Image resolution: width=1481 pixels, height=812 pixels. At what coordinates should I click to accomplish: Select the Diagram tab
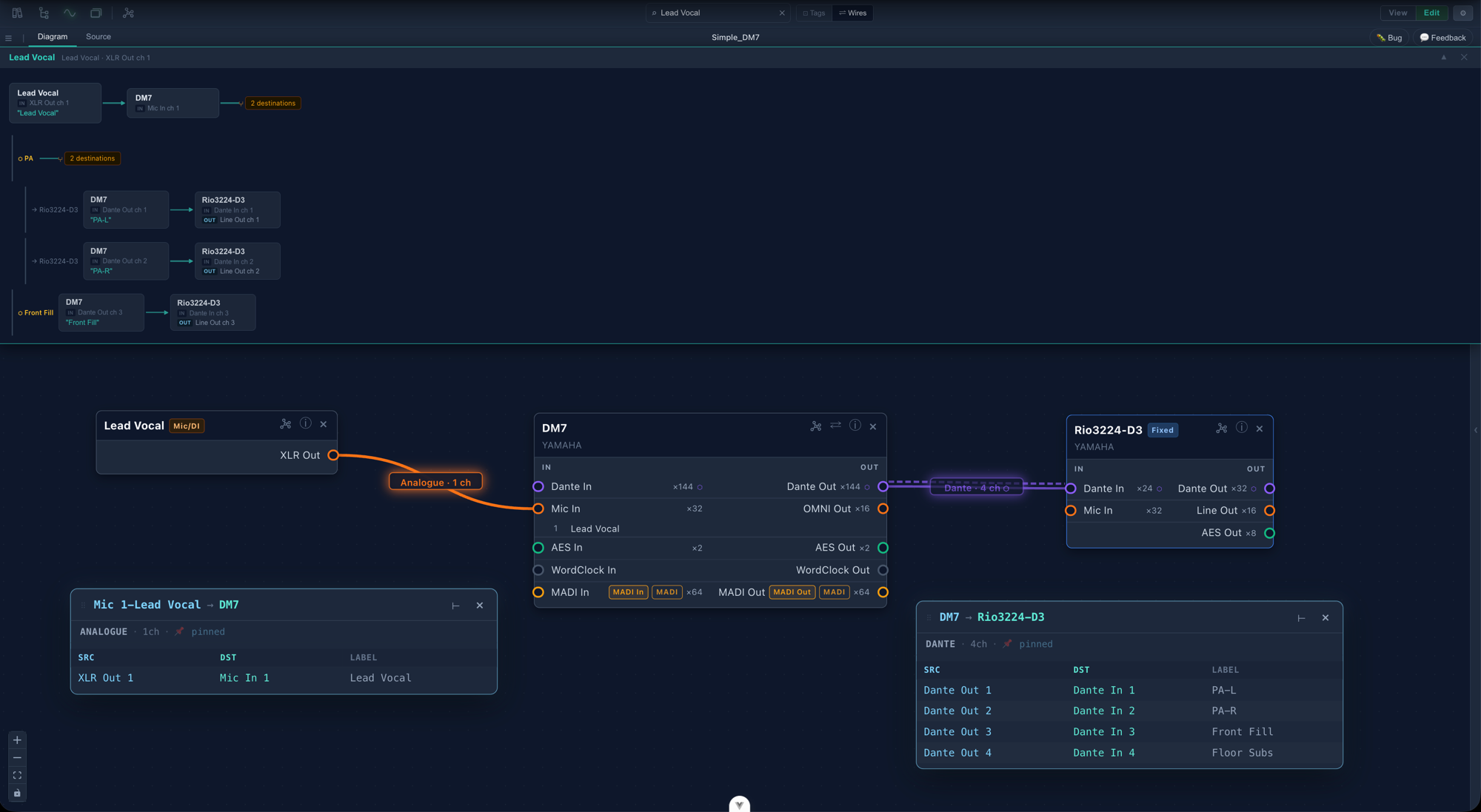point(53,36)
